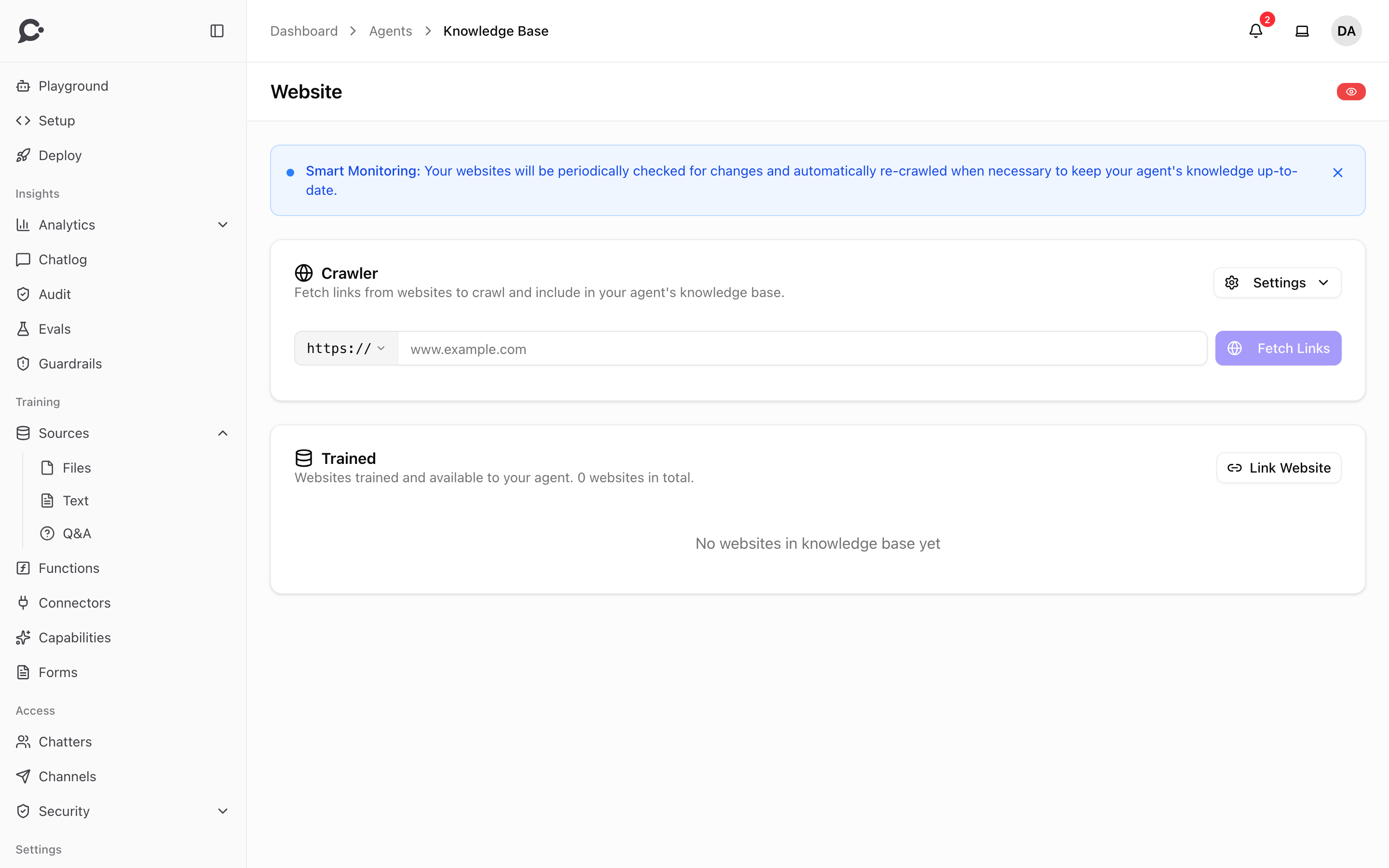Click the Trained database icon
Image resolution: width=1389 pixels, height=868 pixels.
pyautogui.click(x=304, y=458)
